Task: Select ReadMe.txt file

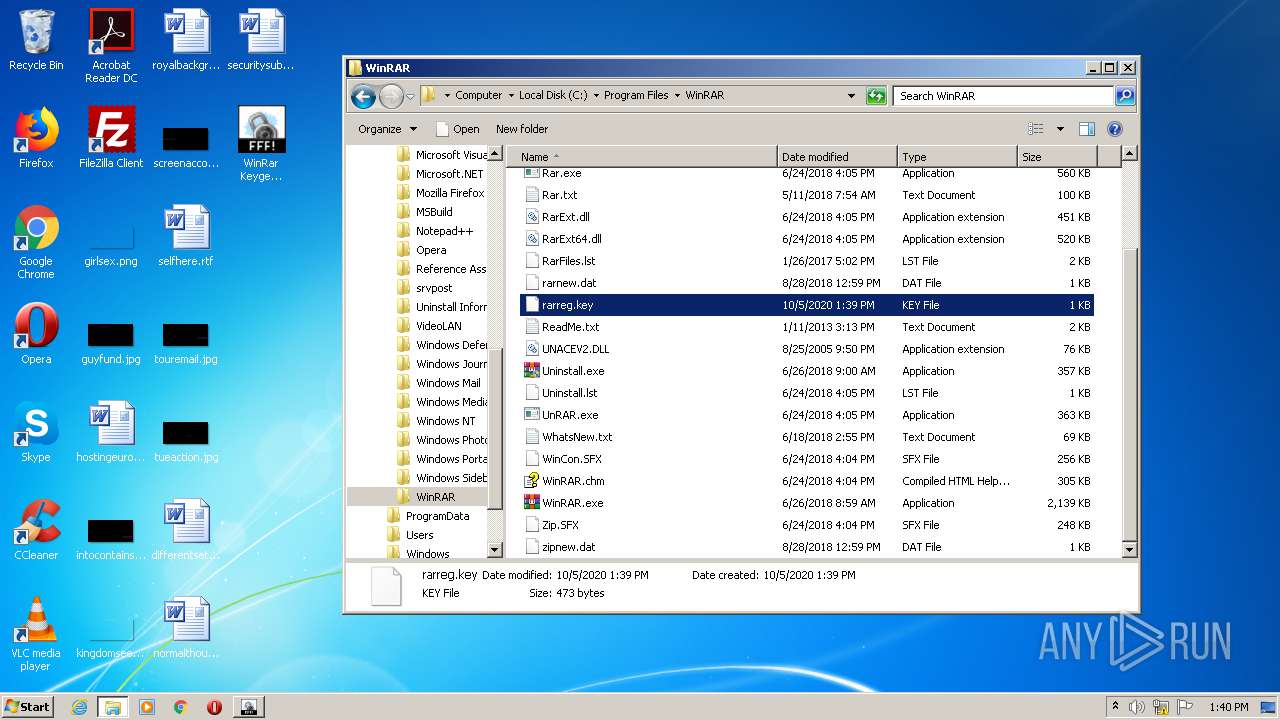Action: (570, 327)
